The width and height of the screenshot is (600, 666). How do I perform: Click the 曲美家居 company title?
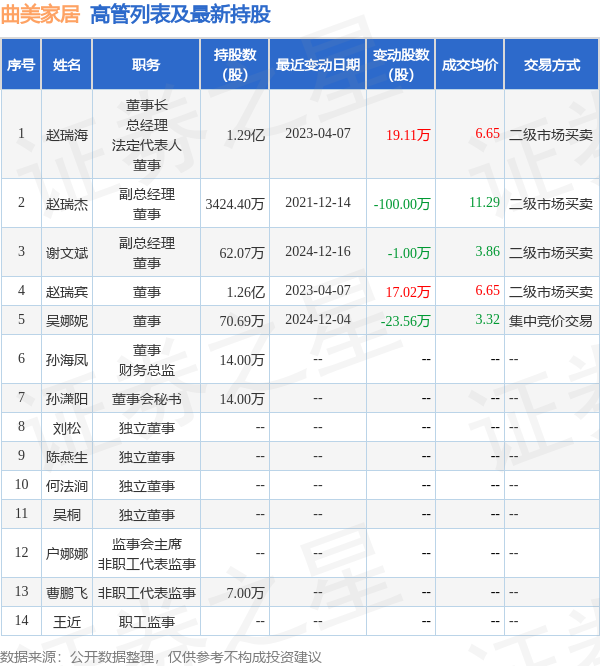[40, 14]
